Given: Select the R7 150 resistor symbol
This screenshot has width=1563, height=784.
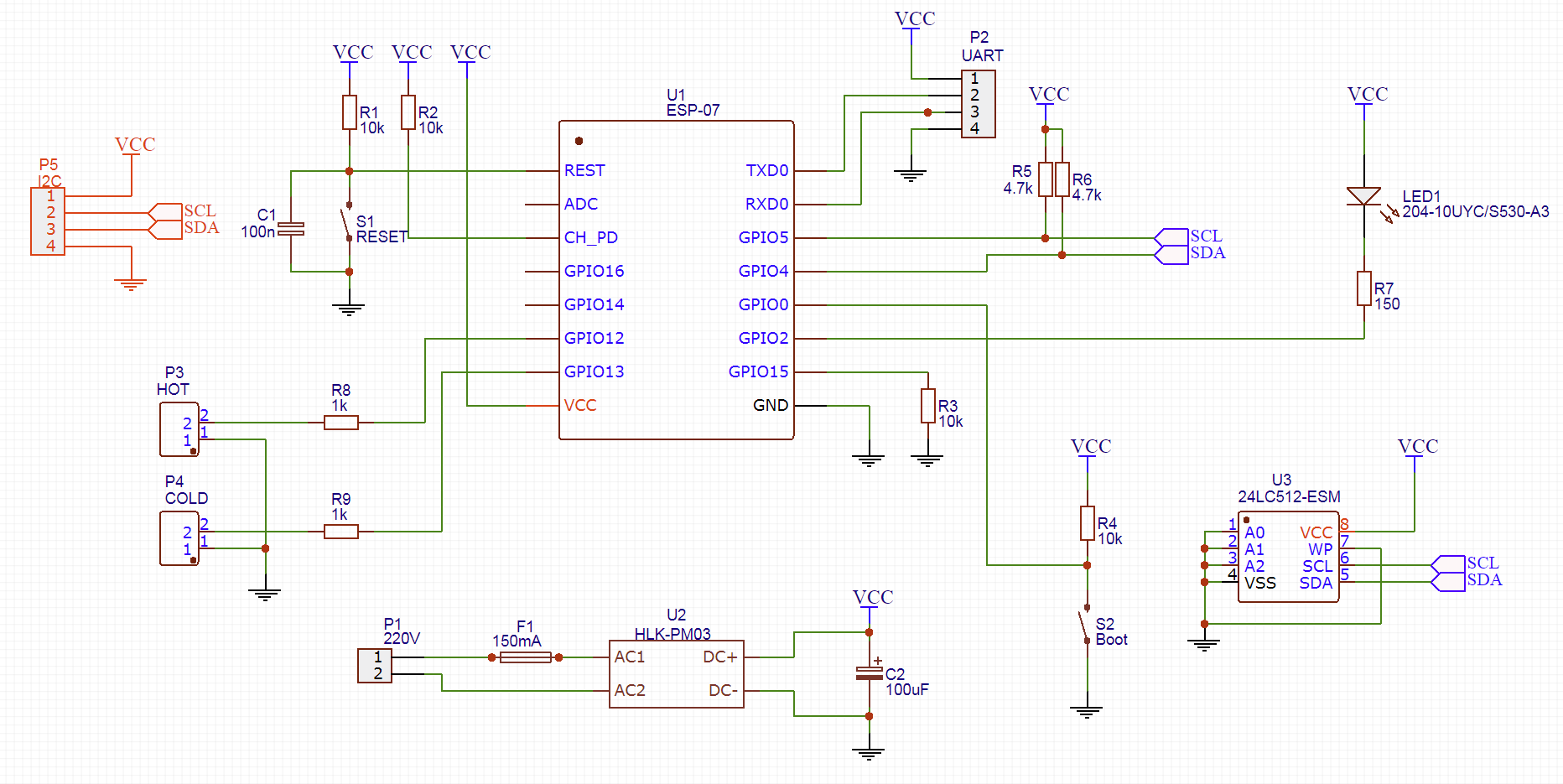Looking at the screenshot, I should [x=1364, y=288].
